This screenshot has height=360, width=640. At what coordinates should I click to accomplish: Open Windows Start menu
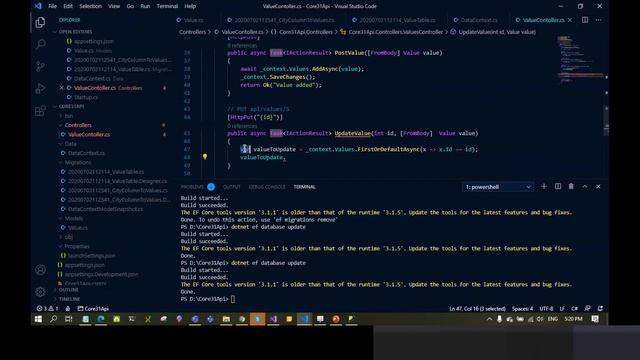tap(38, 319)
